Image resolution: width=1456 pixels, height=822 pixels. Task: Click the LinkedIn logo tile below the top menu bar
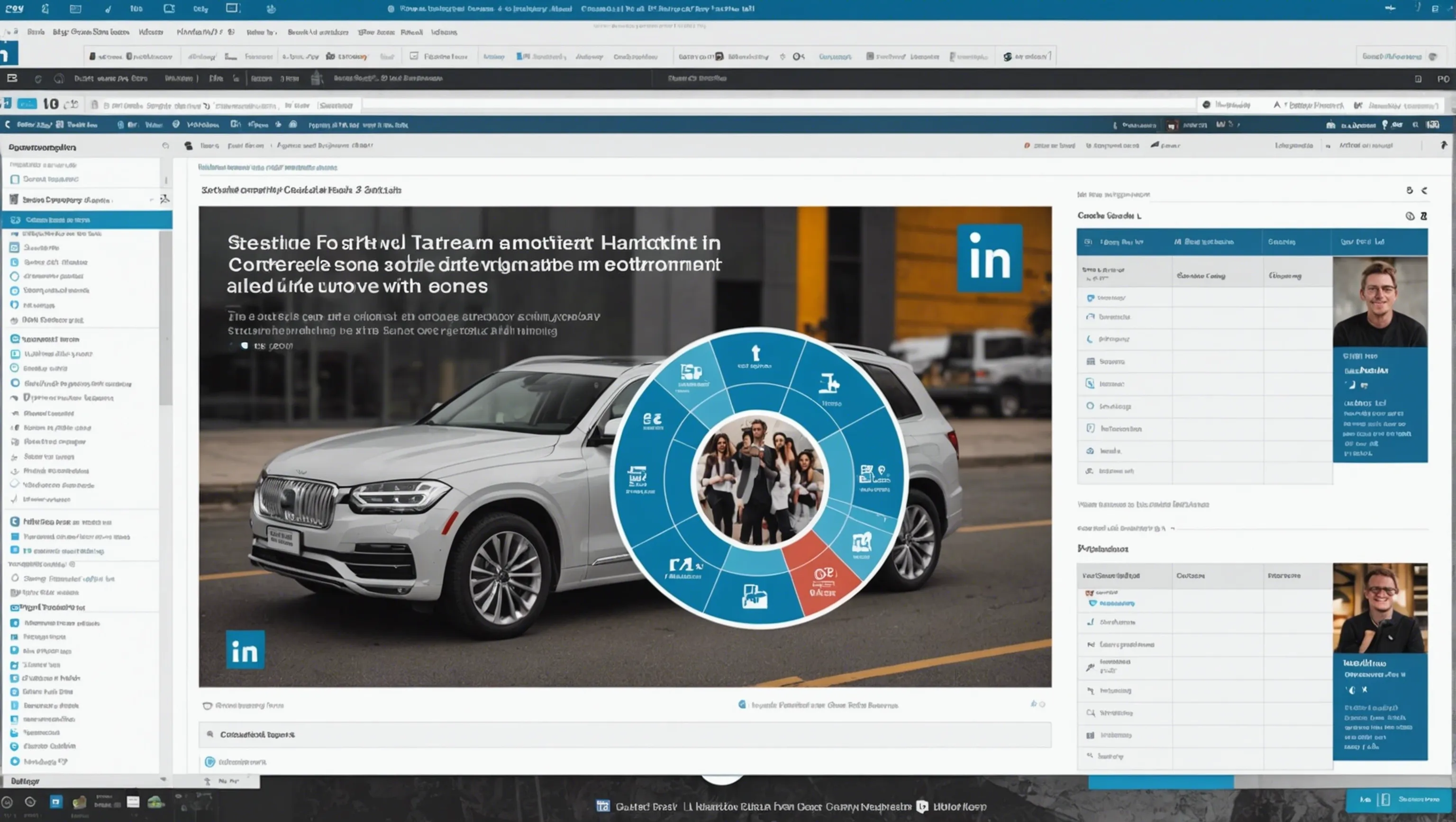pos(9,54)
